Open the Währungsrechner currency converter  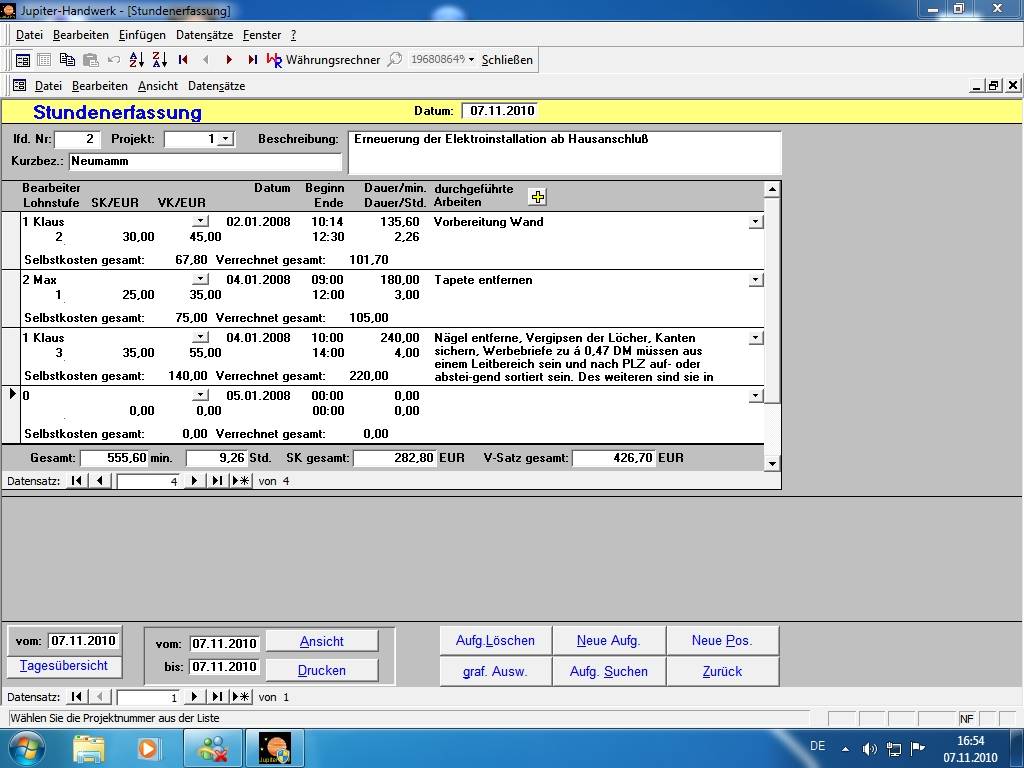coord(323,60)
